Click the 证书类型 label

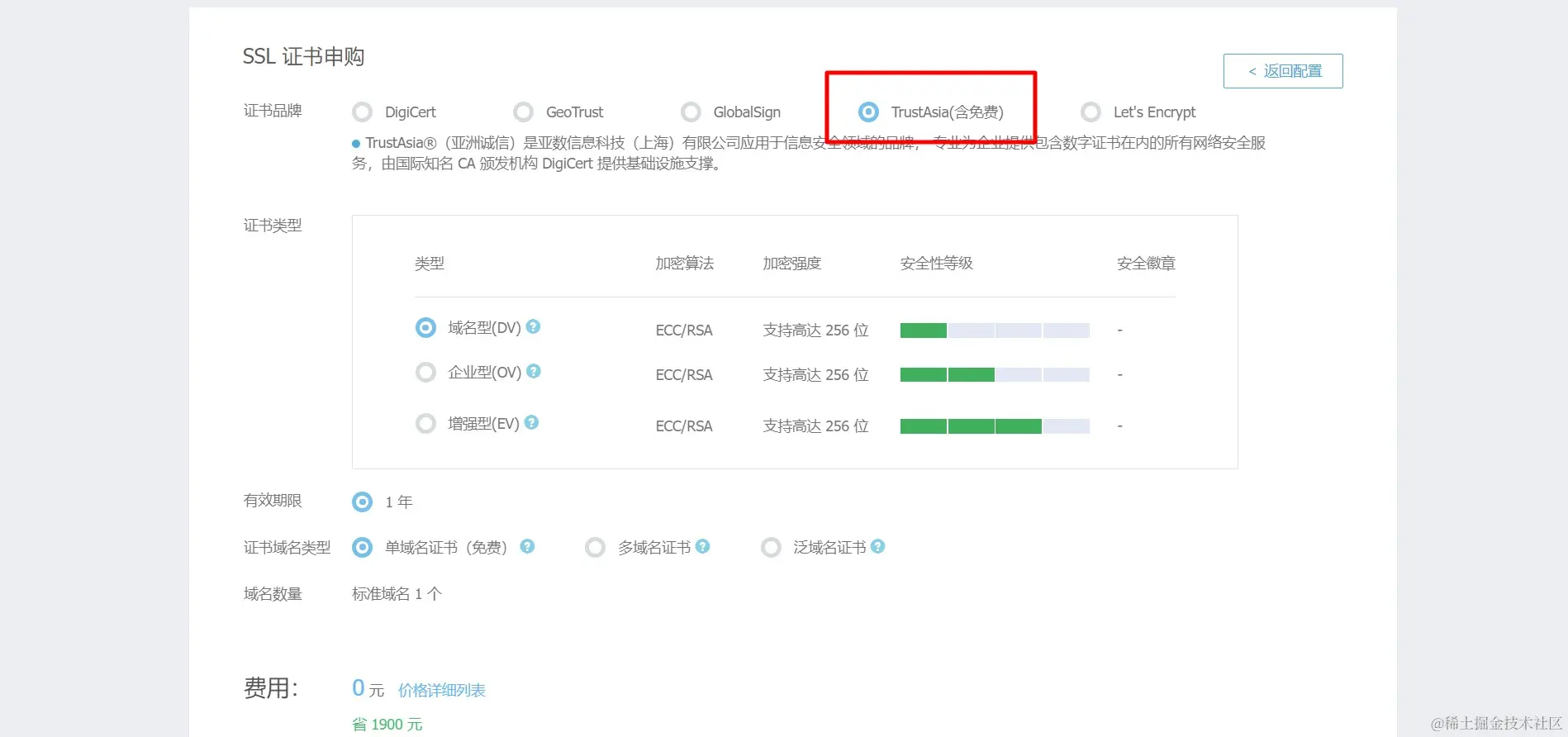click(x=273, y=226)
